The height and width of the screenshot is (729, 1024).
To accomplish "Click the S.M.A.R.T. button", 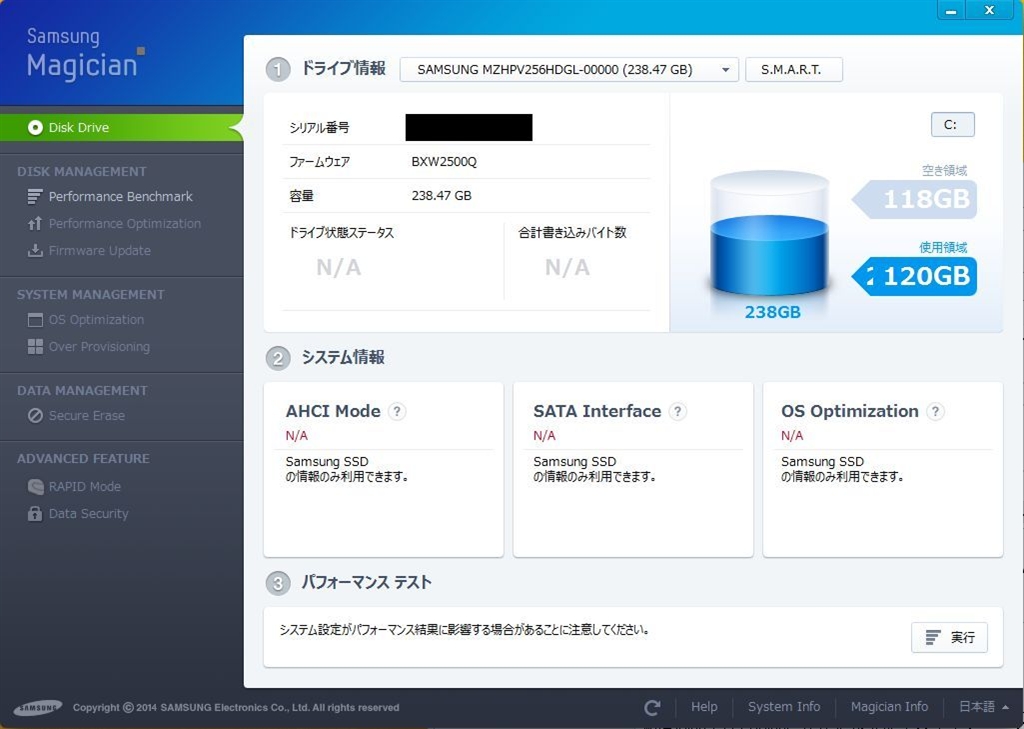I will pyautogui.click(x=793, y=69).
